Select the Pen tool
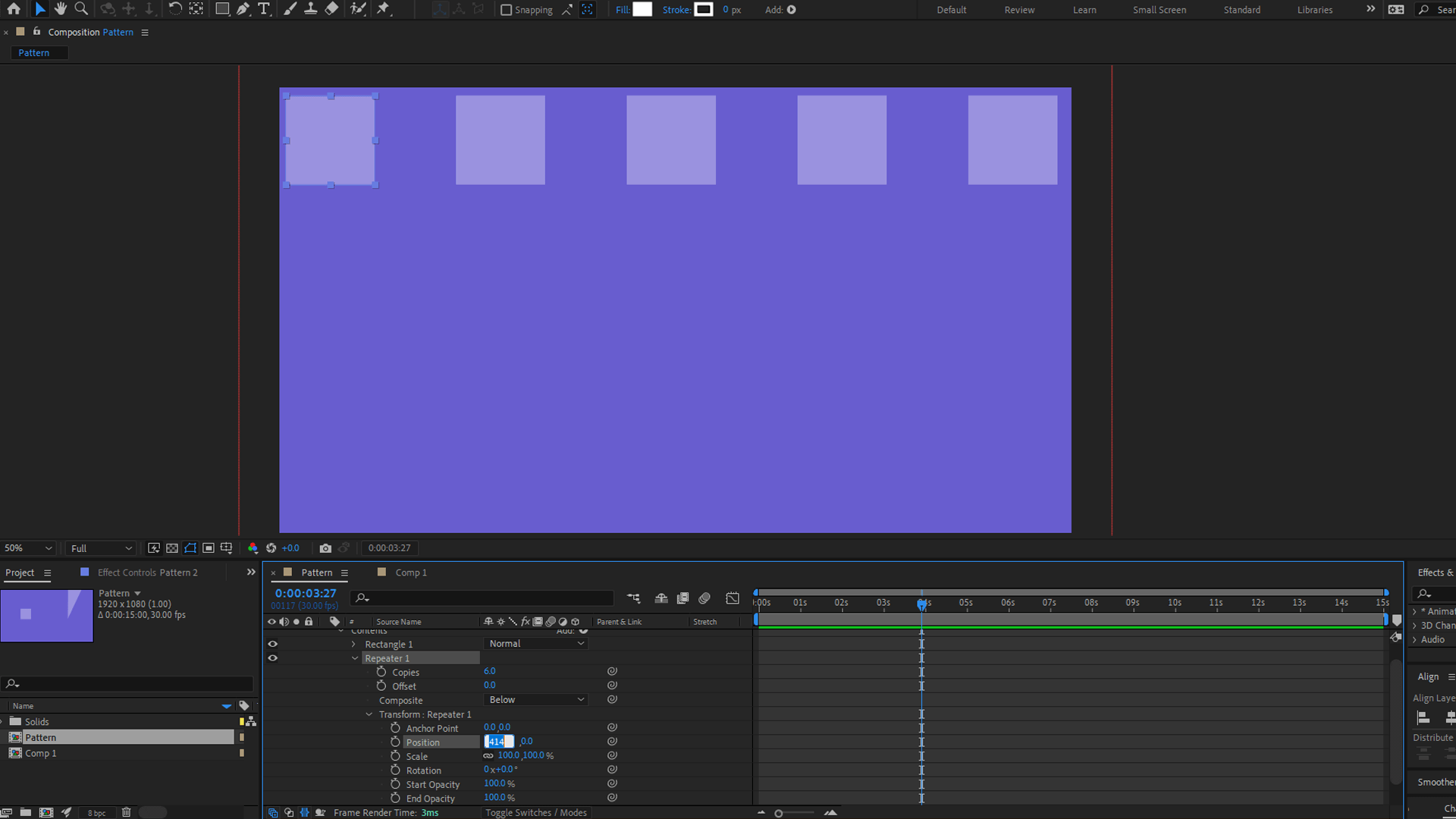 click(242, 10)
